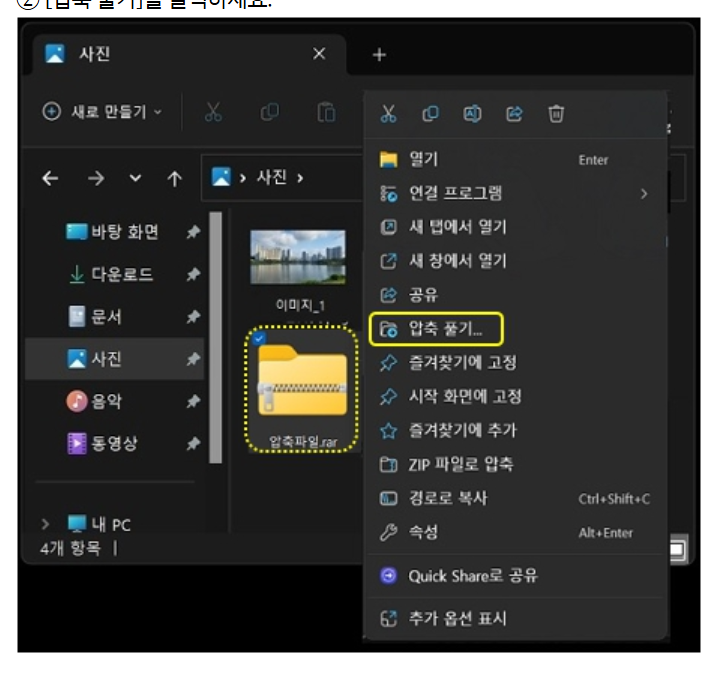Viewport: 707px width, 680px height.
Task: Click the pin icon next to 다운로드
Action: tap(193, 274)
